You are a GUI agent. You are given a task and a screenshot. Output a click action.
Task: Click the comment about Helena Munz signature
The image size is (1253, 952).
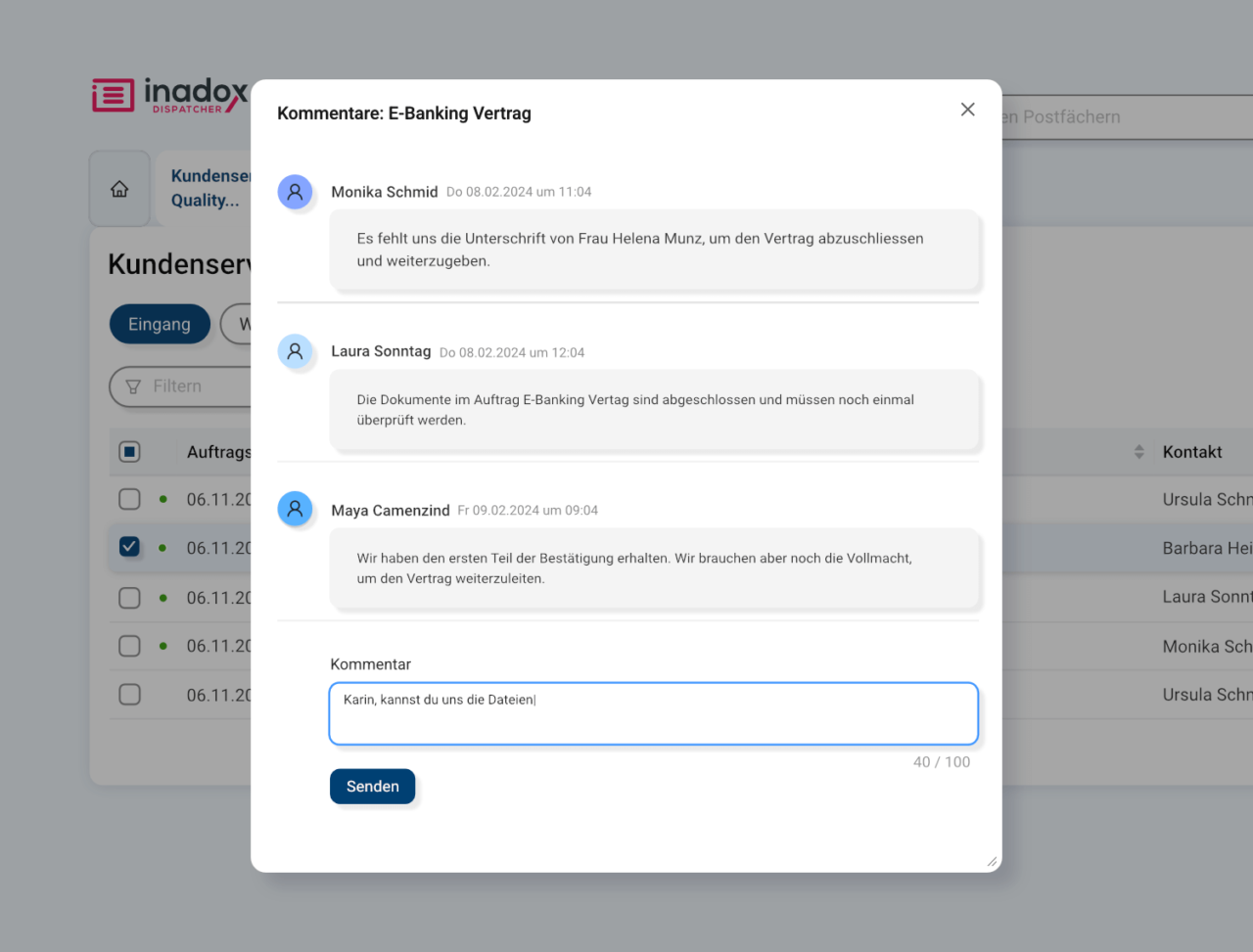(655, 250)
